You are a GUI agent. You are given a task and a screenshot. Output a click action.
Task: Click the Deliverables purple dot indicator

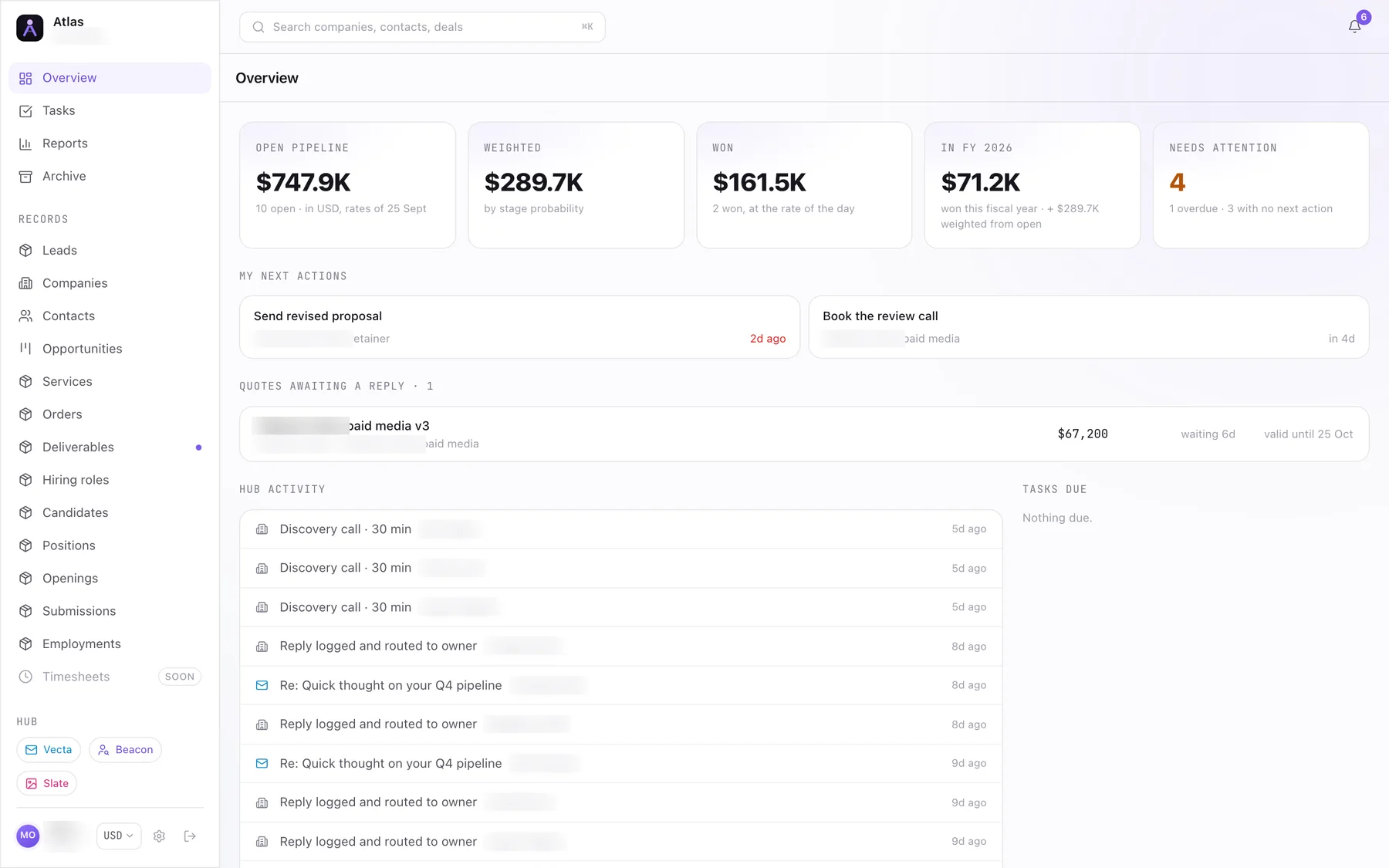coord(198,448)
